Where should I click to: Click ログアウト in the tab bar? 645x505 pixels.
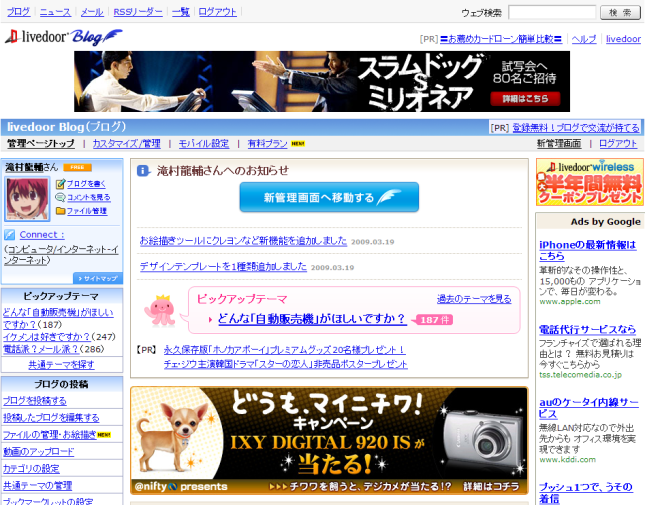(x=618, y=144)
